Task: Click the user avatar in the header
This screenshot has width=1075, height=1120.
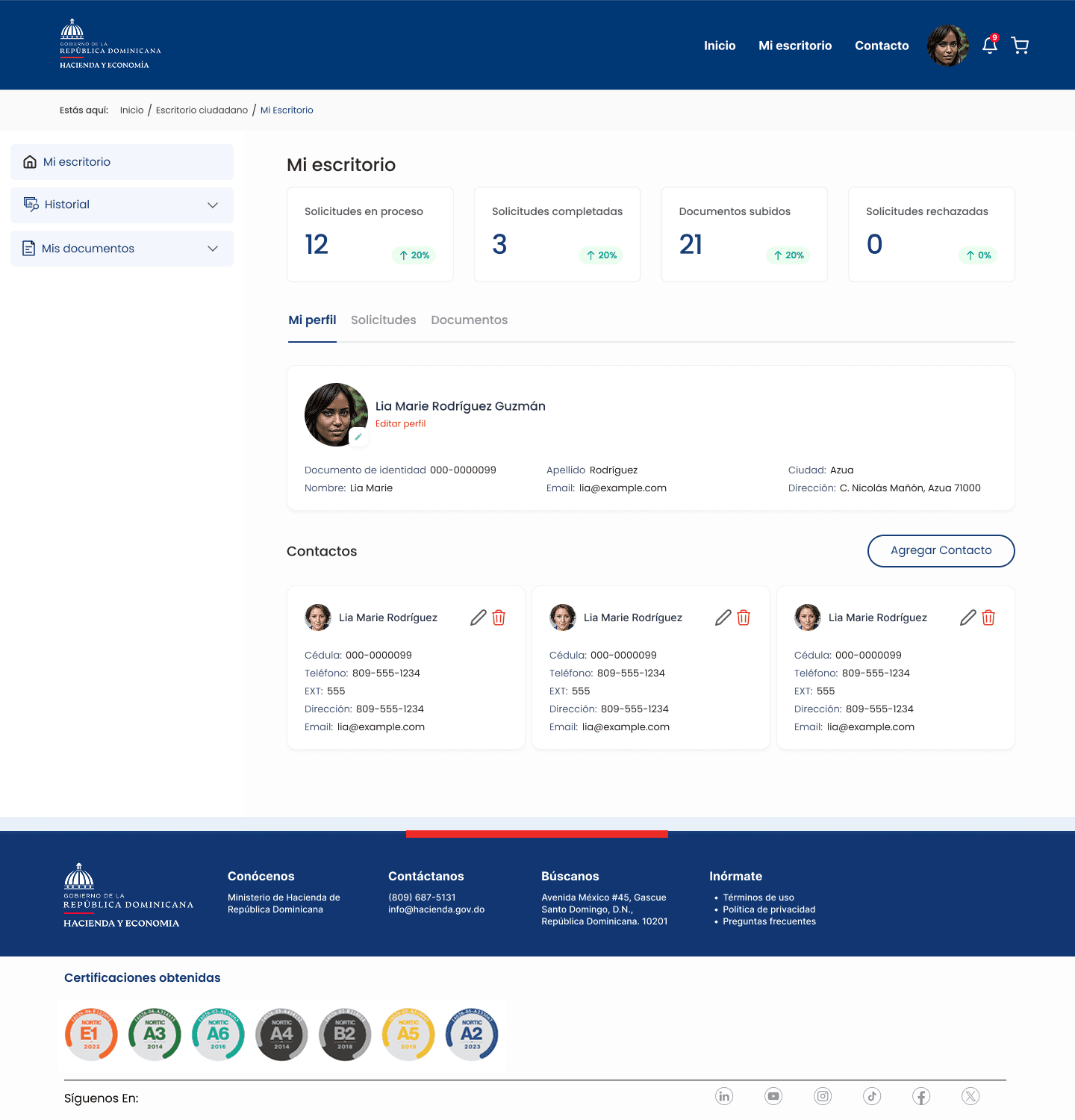Action: [947, 46]
